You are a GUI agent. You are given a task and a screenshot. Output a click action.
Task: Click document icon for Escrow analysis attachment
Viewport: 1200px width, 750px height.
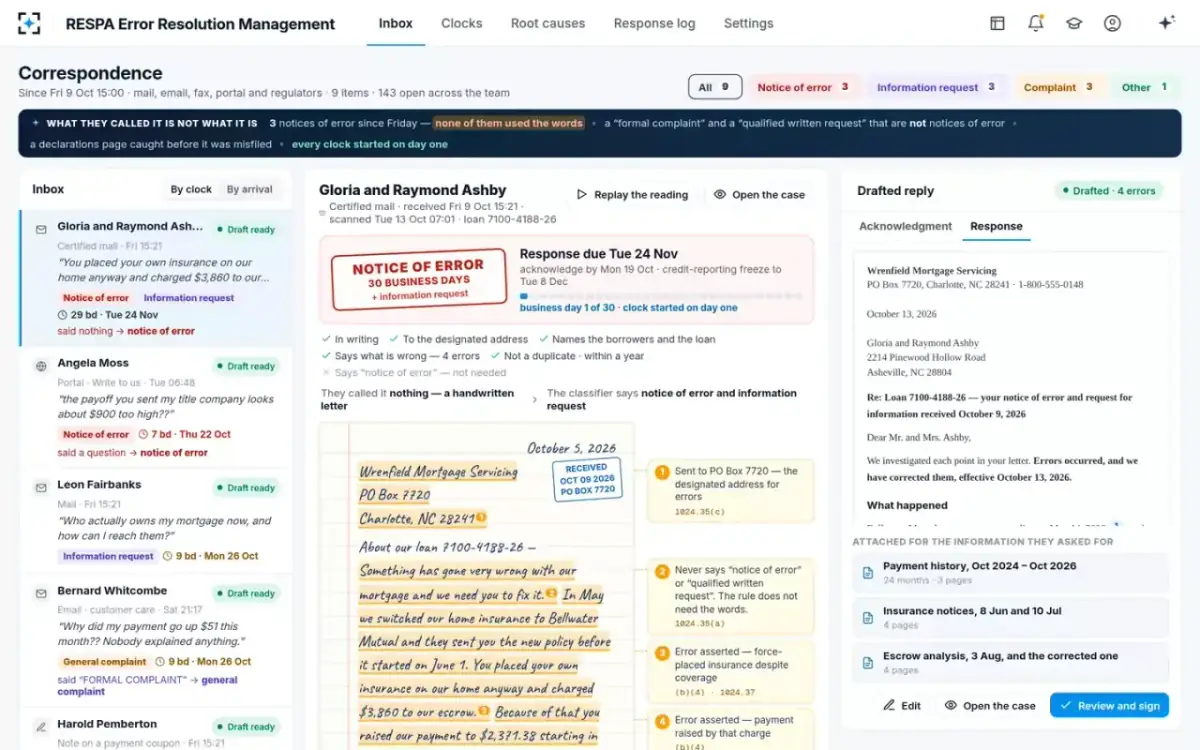[x=868, y=662]
